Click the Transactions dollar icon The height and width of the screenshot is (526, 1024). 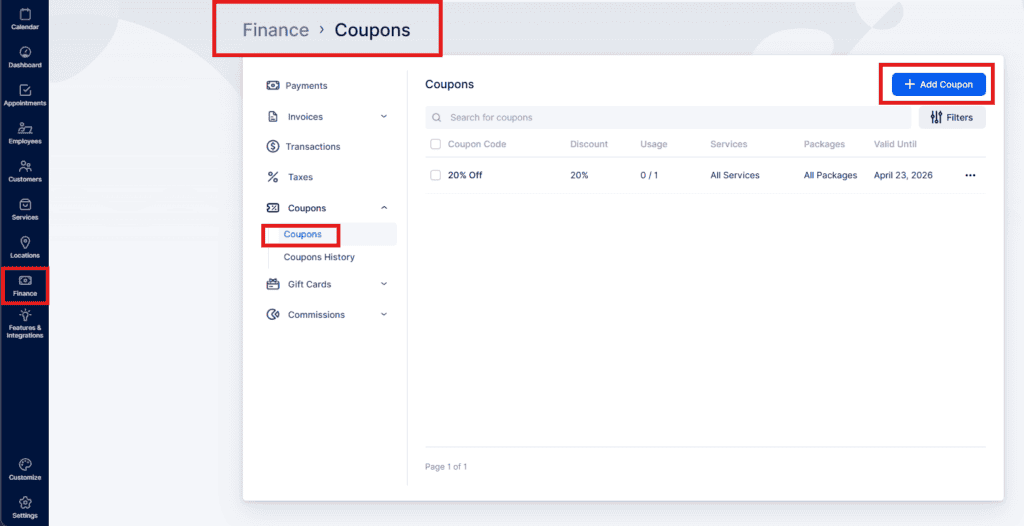pyautogui.click(x=273, y=146)
